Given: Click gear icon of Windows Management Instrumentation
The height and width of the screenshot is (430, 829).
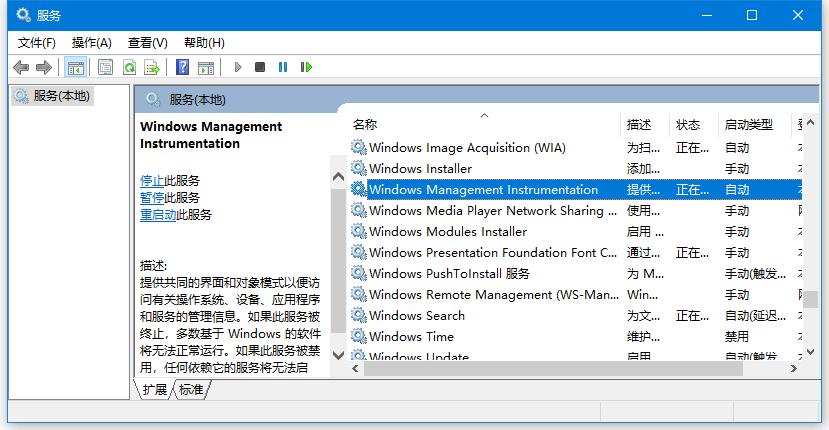Looking at the screenshot, I should pyautogui.click(x=358, y=189).
